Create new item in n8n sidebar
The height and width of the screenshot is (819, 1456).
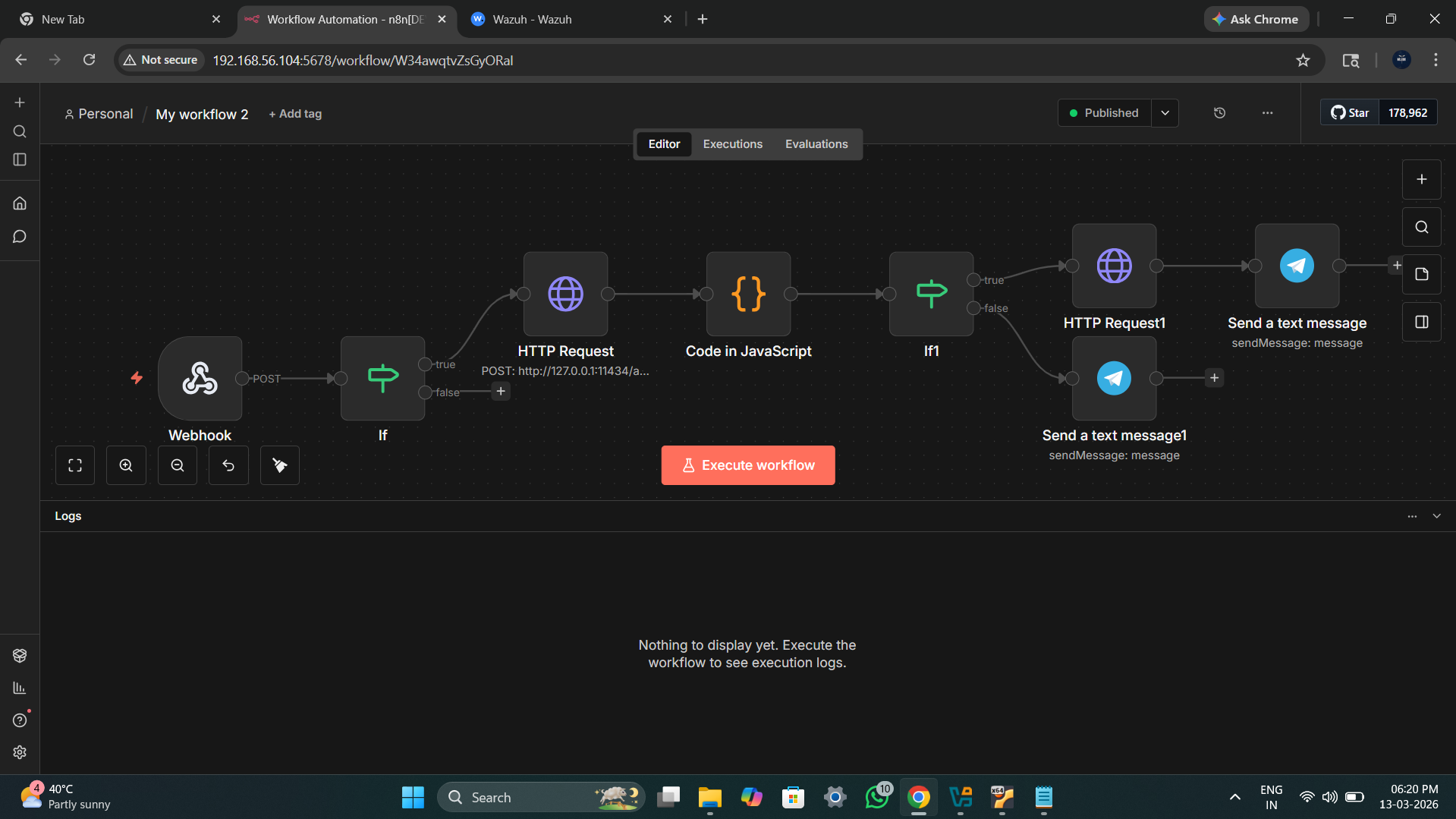(20, 102)
